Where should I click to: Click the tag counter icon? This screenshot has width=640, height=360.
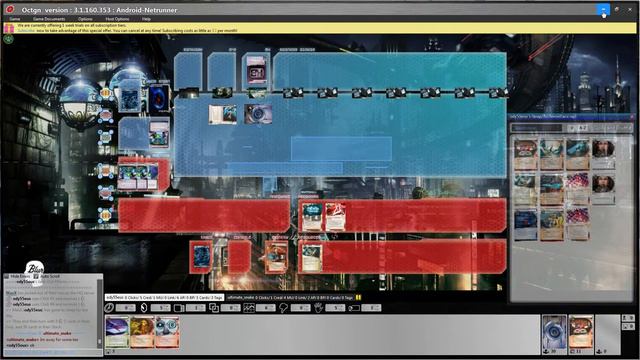click(x=353, y=308)
